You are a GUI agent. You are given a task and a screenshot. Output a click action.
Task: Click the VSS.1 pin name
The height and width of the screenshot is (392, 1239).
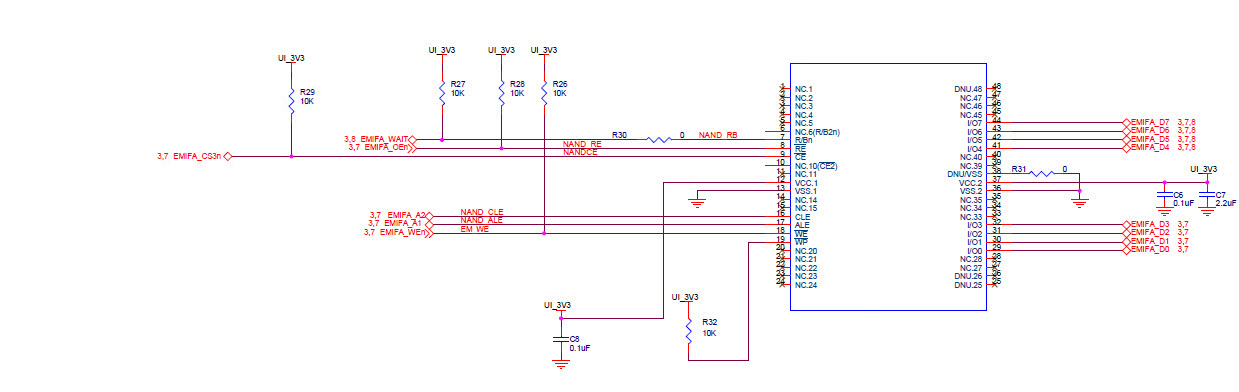click(x=806, y=191)
